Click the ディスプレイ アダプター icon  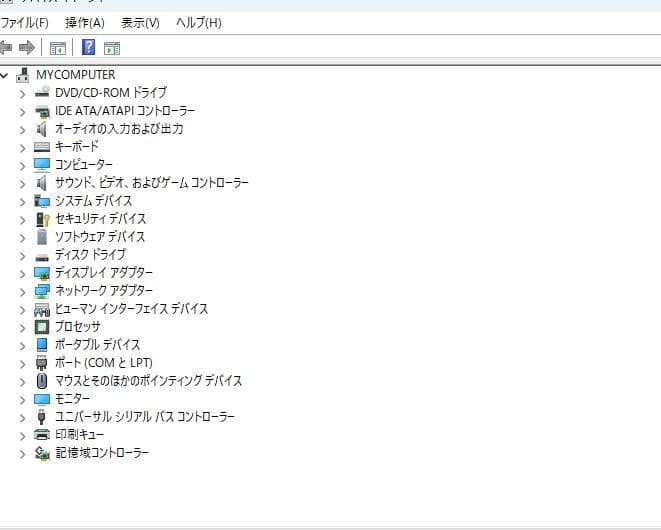click(42, 273)
